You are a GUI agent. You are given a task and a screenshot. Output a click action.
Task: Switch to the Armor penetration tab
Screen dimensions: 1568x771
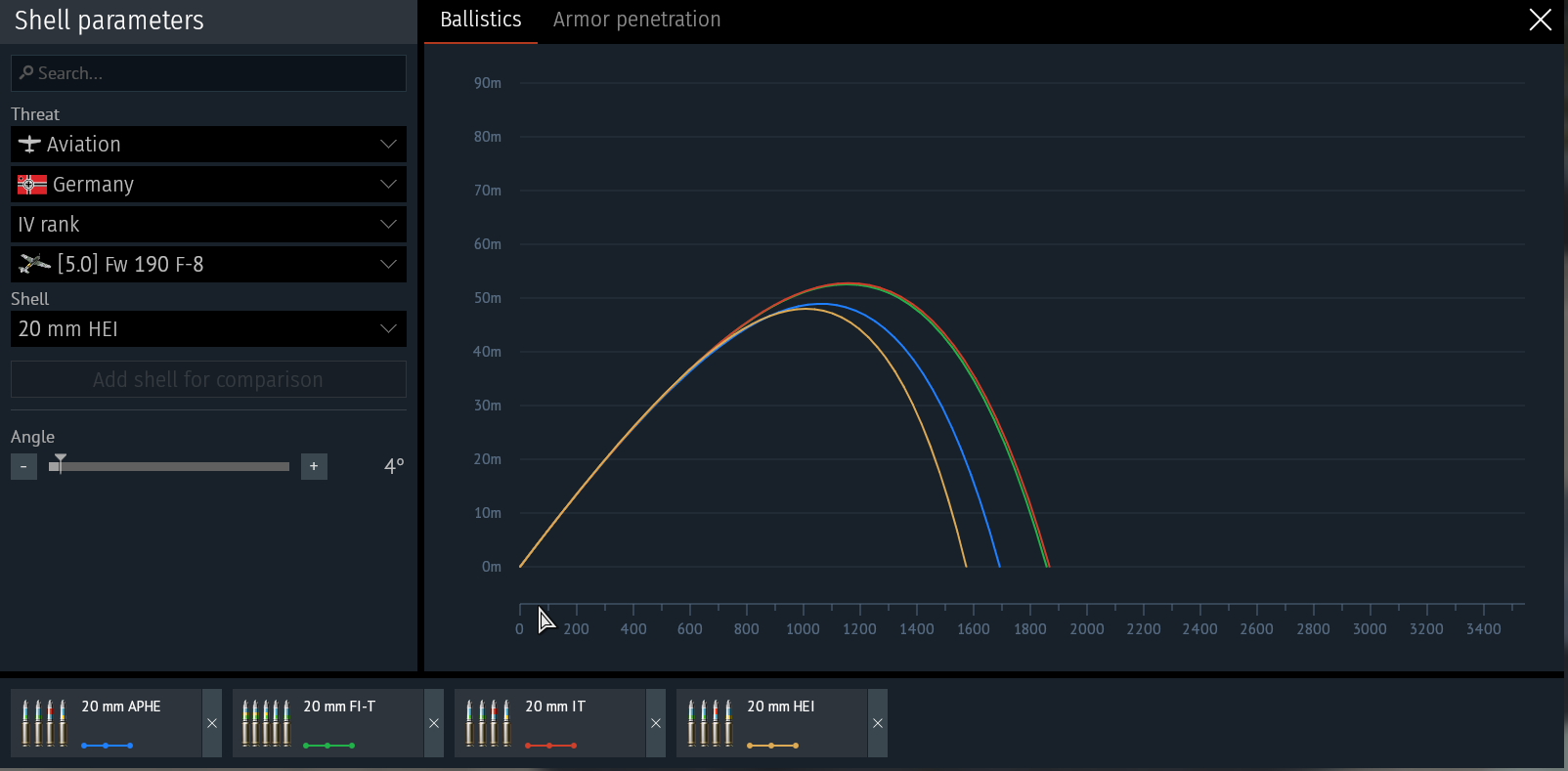coord(636,21)
